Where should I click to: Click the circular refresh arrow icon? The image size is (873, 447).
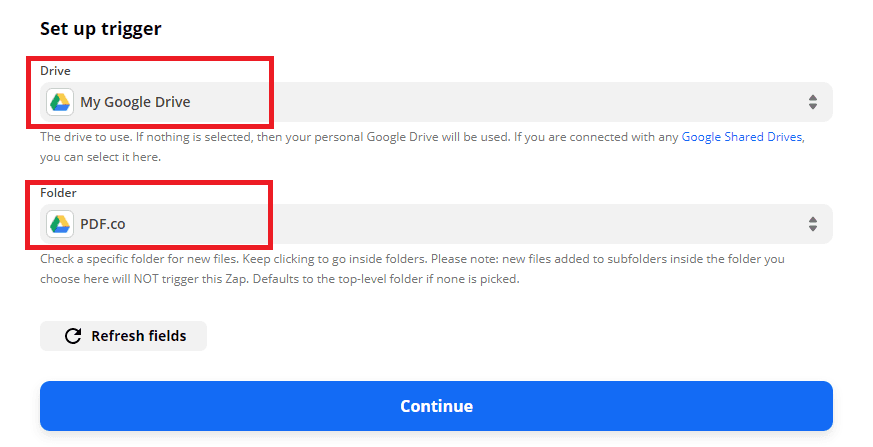click(x=73, y=336)
